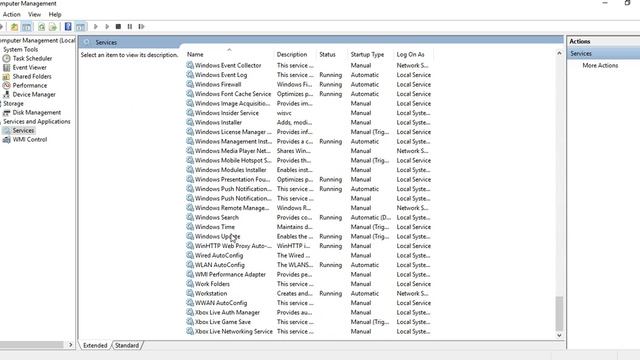Select the Windows Font Cache Service row
Image resolution: width=640 pixels, height=360 pixels.
(309, 94)
